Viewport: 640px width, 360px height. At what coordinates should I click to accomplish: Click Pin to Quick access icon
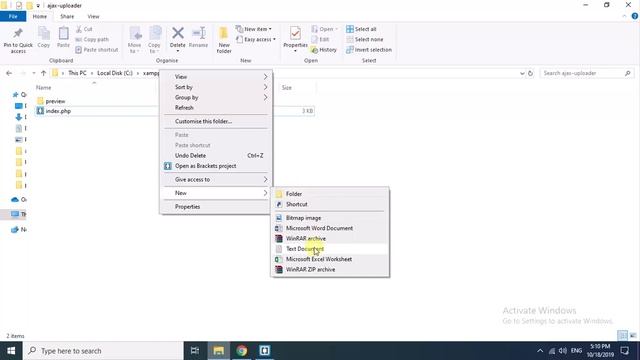point(18,34)
